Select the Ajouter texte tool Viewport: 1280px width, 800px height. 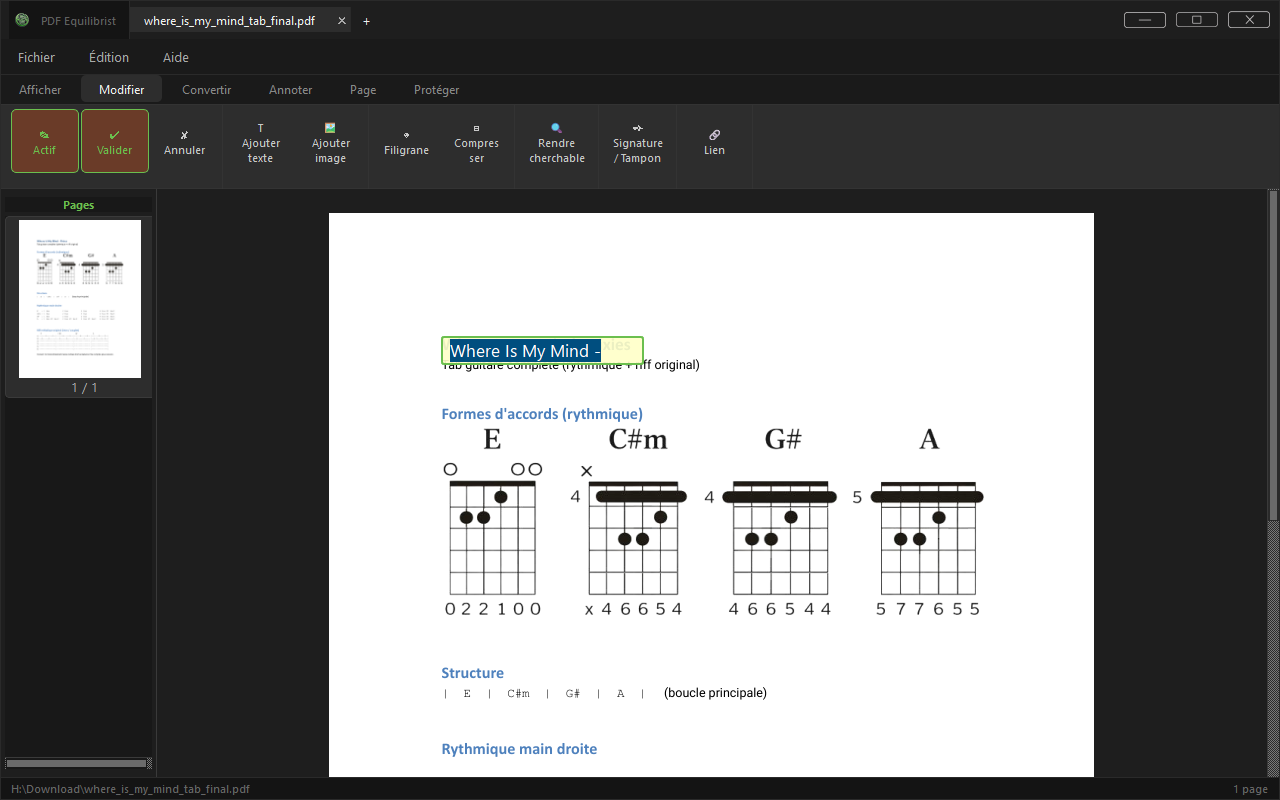pos(261,141)
